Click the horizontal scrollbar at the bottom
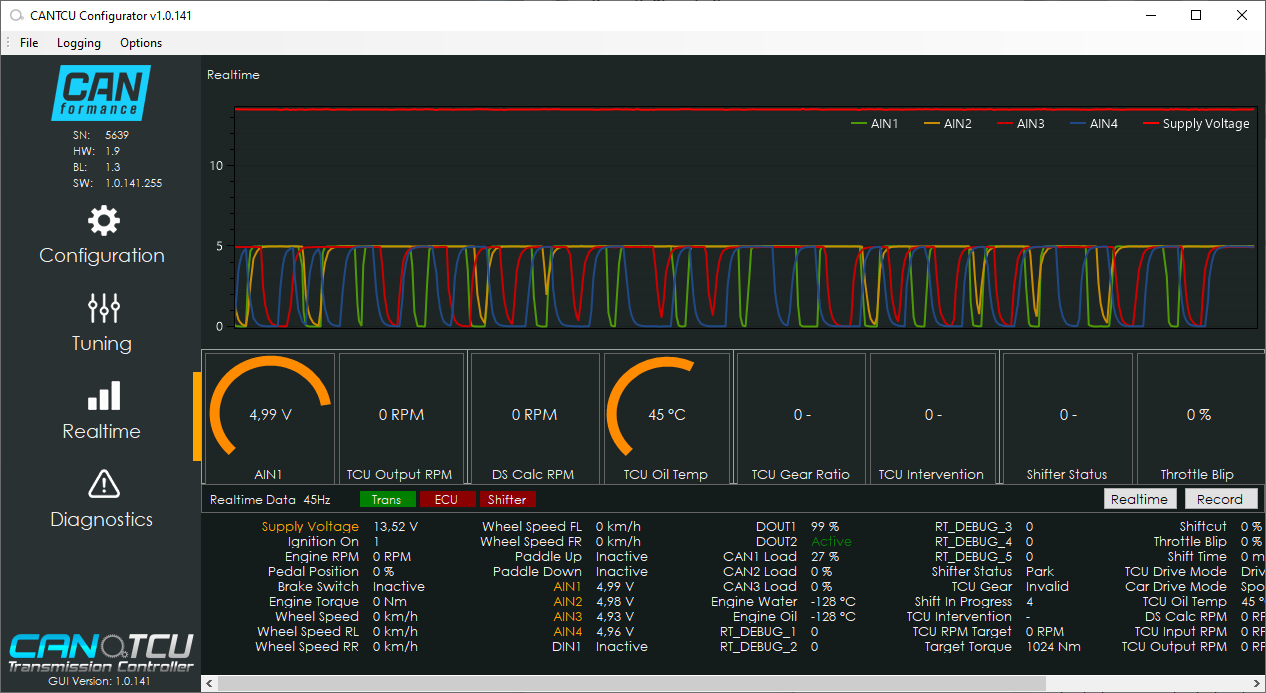Screen dimensions: 1266x693 [630, 683]
